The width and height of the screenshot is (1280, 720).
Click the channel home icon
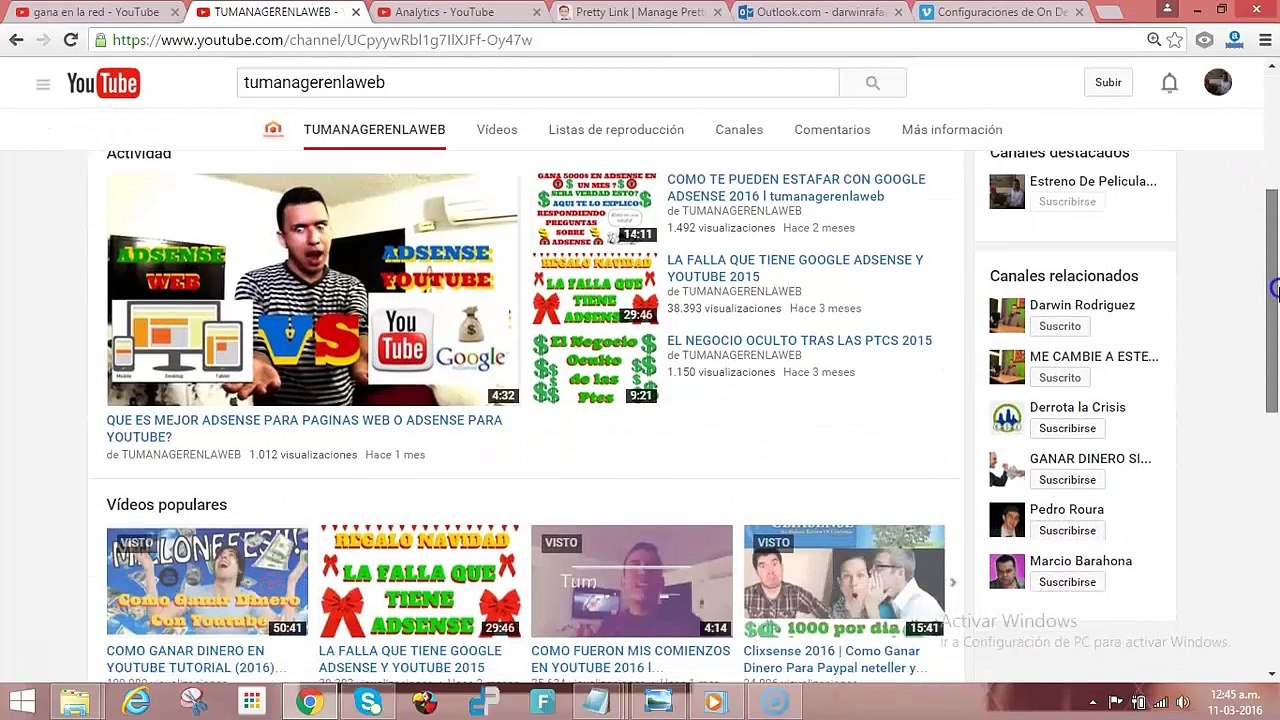pos(273,129)
